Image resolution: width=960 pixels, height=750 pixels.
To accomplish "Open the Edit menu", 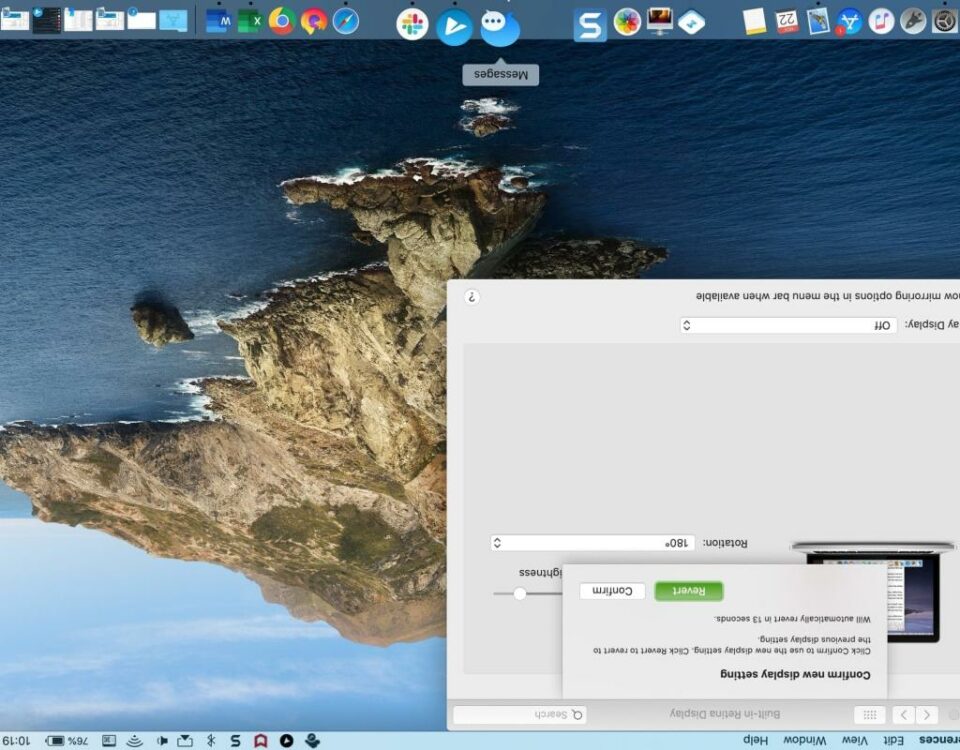I will [893, 740].
